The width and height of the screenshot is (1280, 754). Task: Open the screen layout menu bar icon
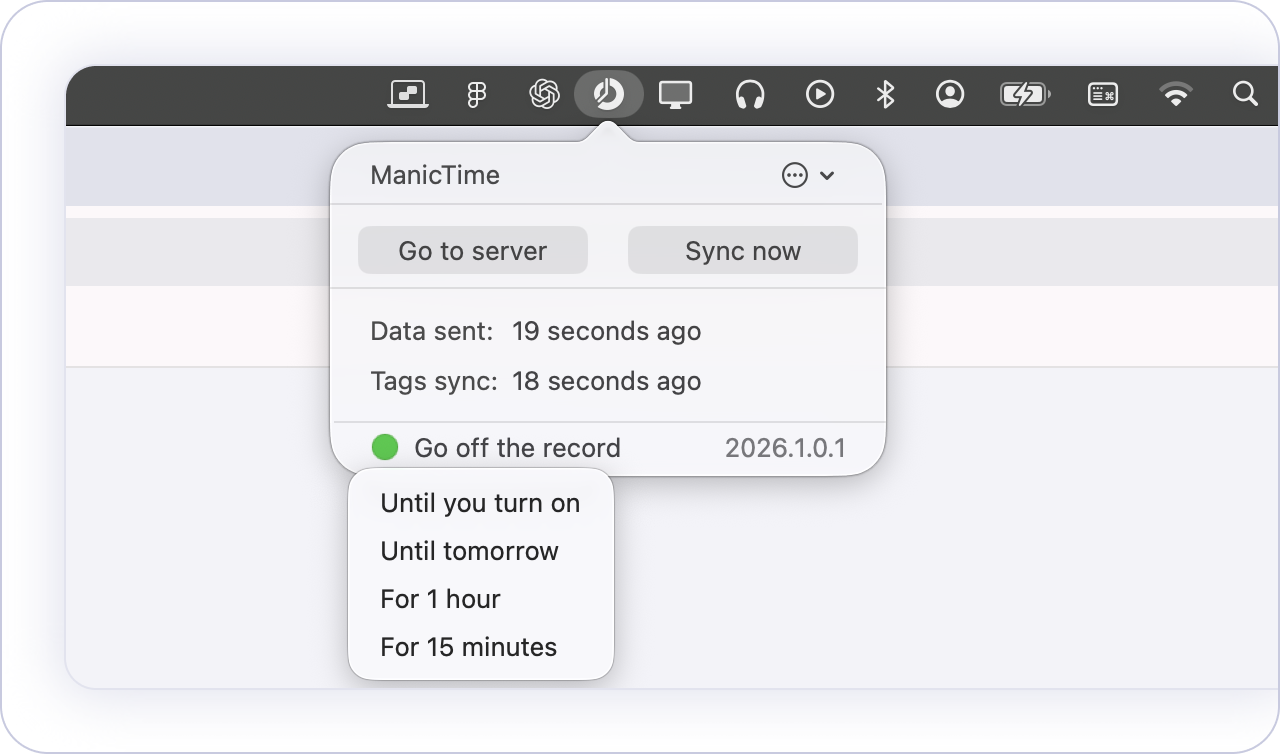[x=408, y=95]
